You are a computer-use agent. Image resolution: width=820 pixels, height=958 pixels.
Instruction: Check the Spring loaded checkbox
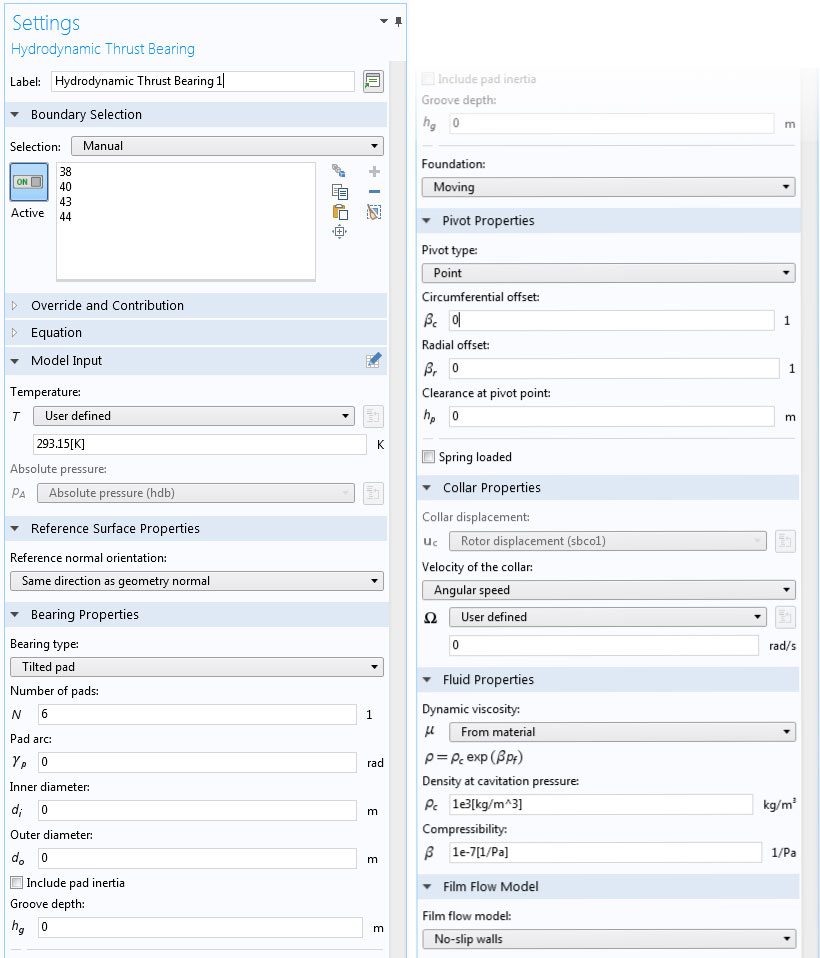(x=429, y=457)
